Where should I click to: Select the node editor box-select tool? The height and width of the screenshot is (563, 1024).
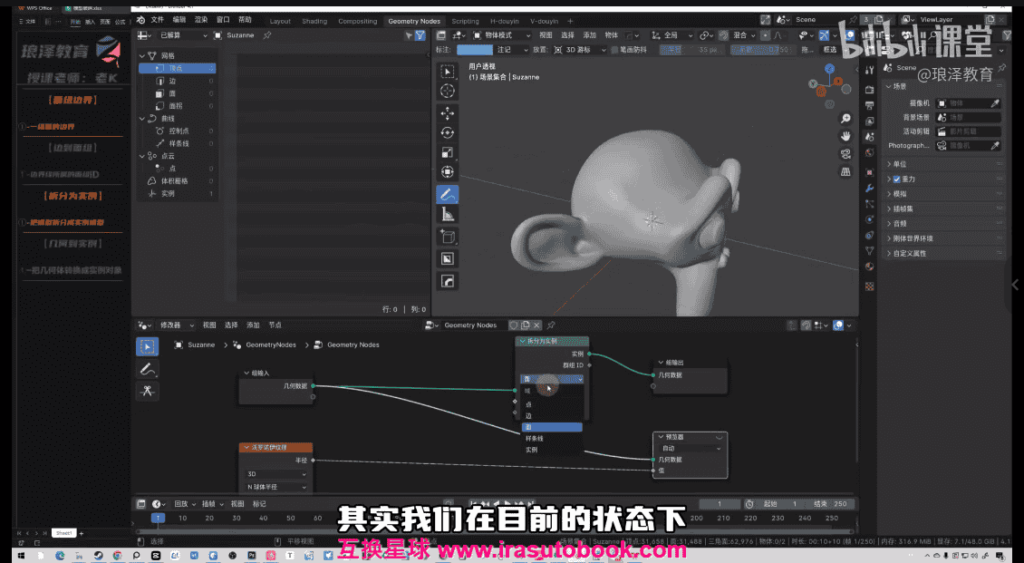click(x=147, y=347)
